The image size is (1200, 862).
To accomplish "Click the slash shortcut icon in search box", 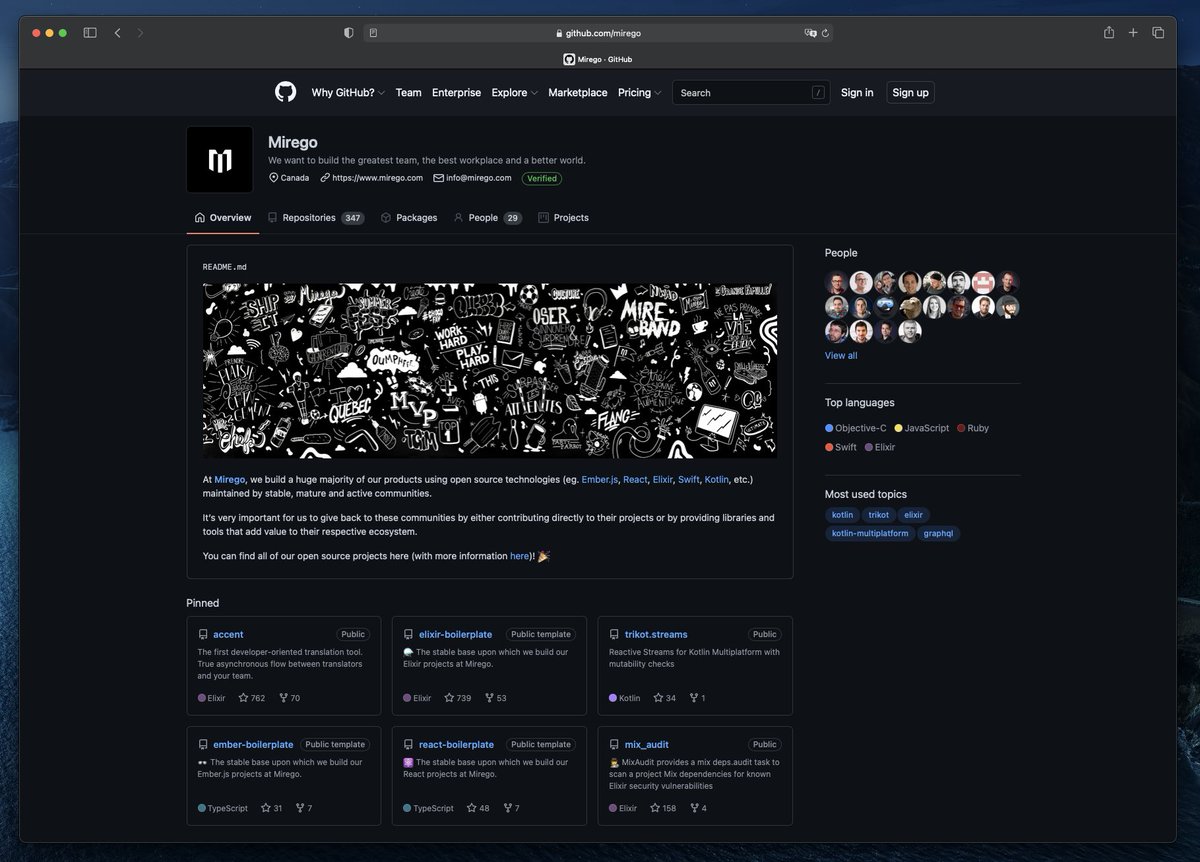I will (818, 93).
